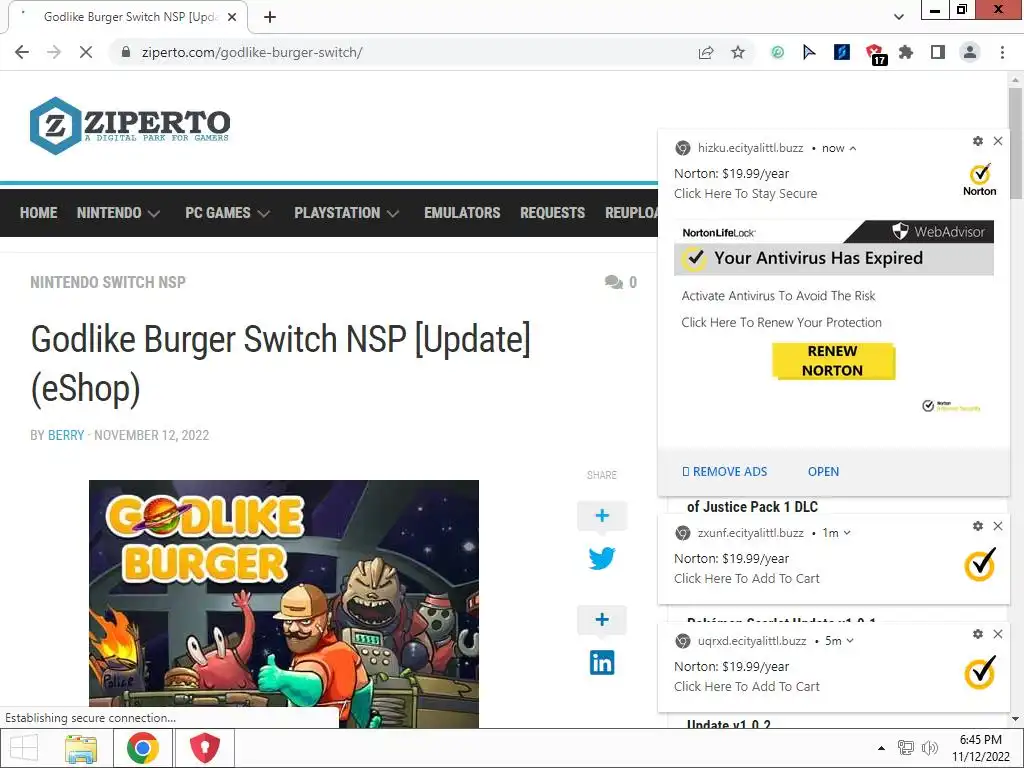Open the PLAYSTATION menu

tap(337, 213)
